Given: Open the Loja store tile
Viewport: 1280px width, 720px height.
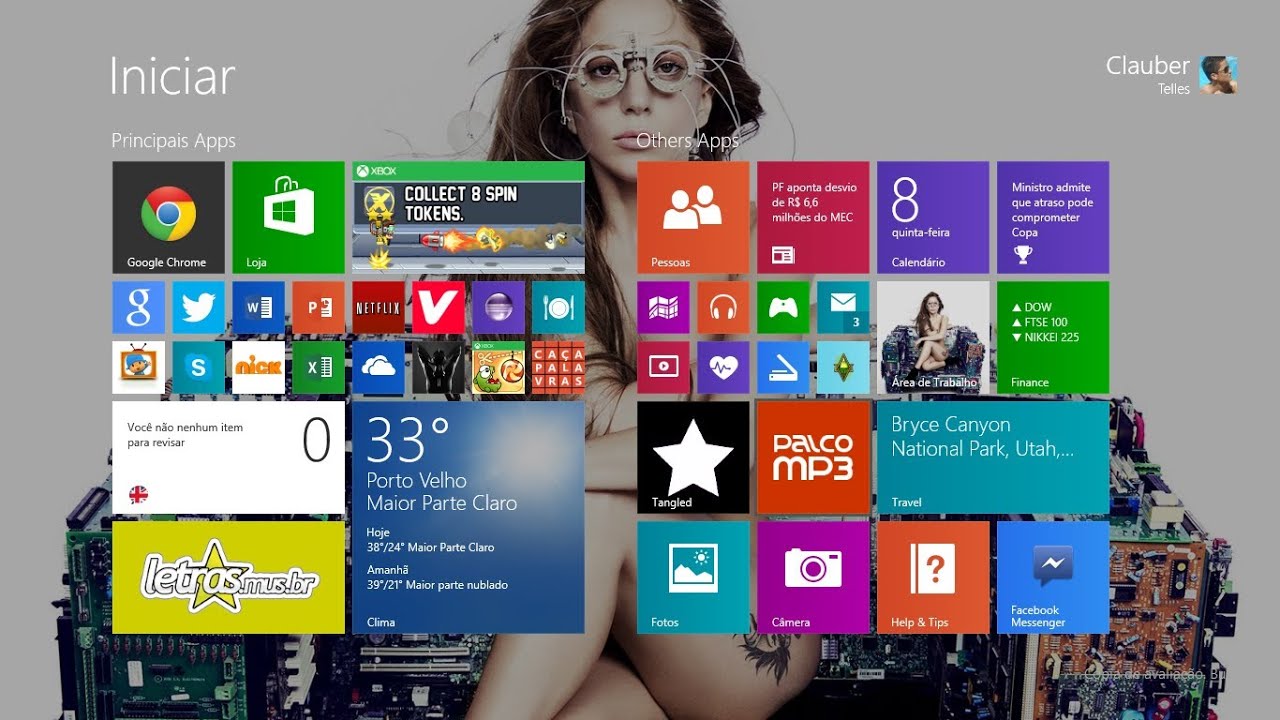Looking at the screenshot, I should pos(288,218).
